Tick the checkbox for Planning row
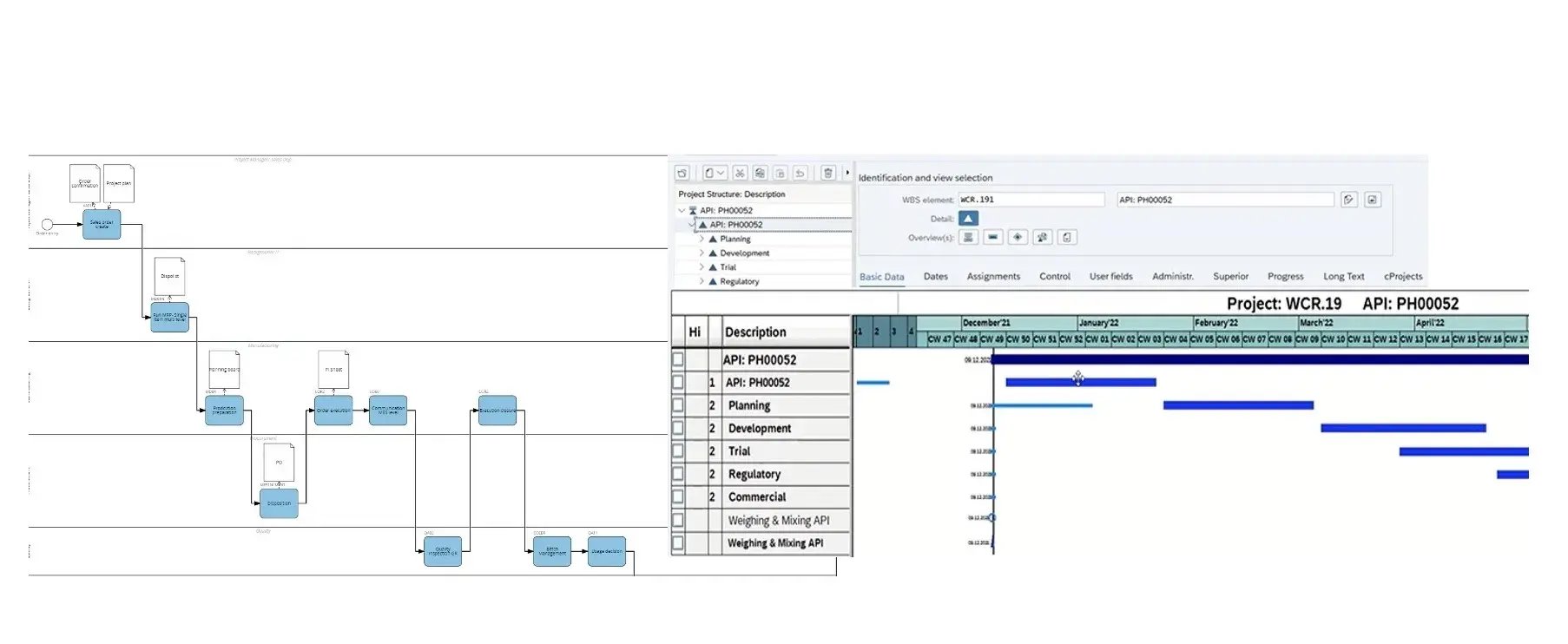The width and height of the screenshot is (1568, 644). [678, 405]
